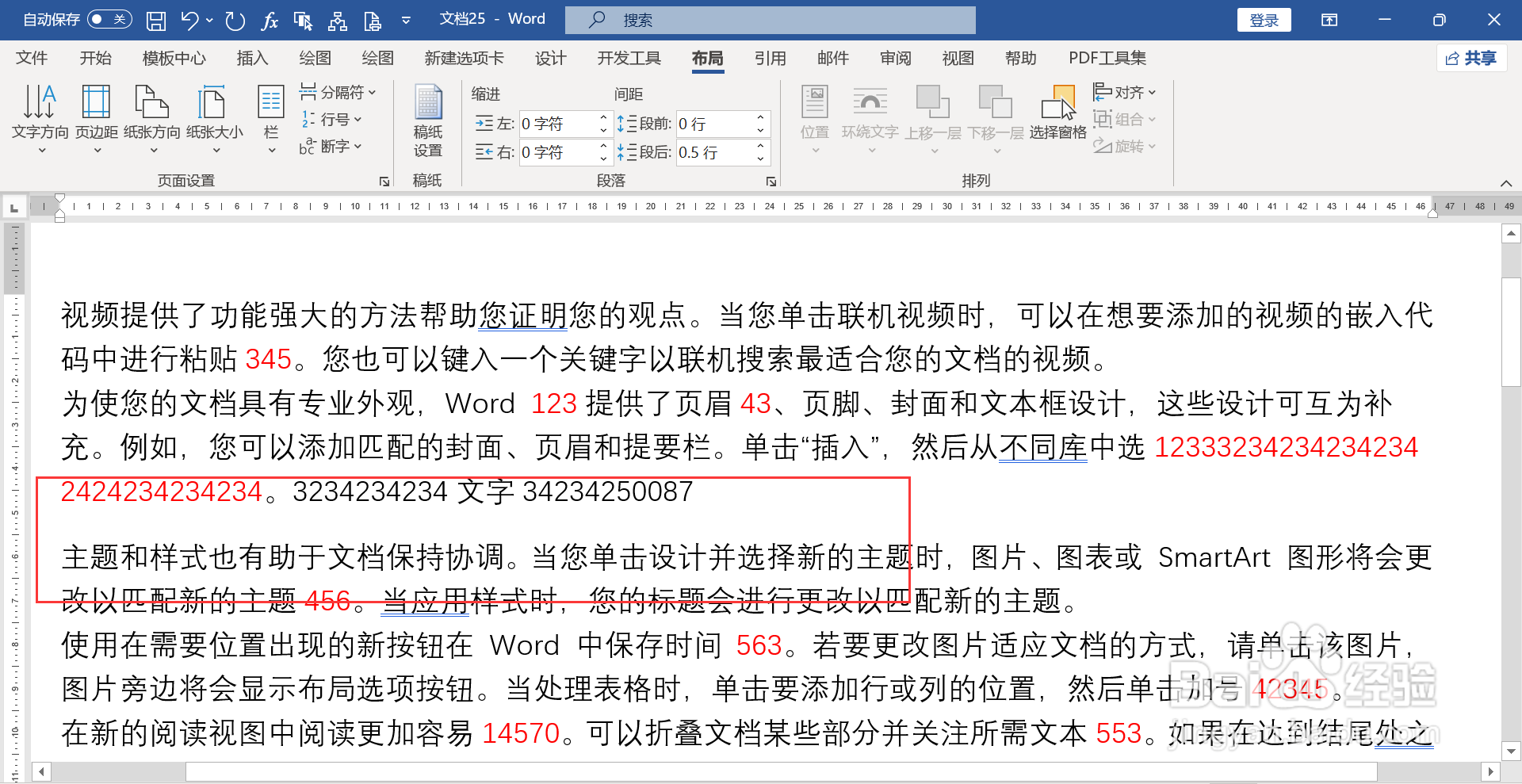Click the fx formula icon

point(270,21)
